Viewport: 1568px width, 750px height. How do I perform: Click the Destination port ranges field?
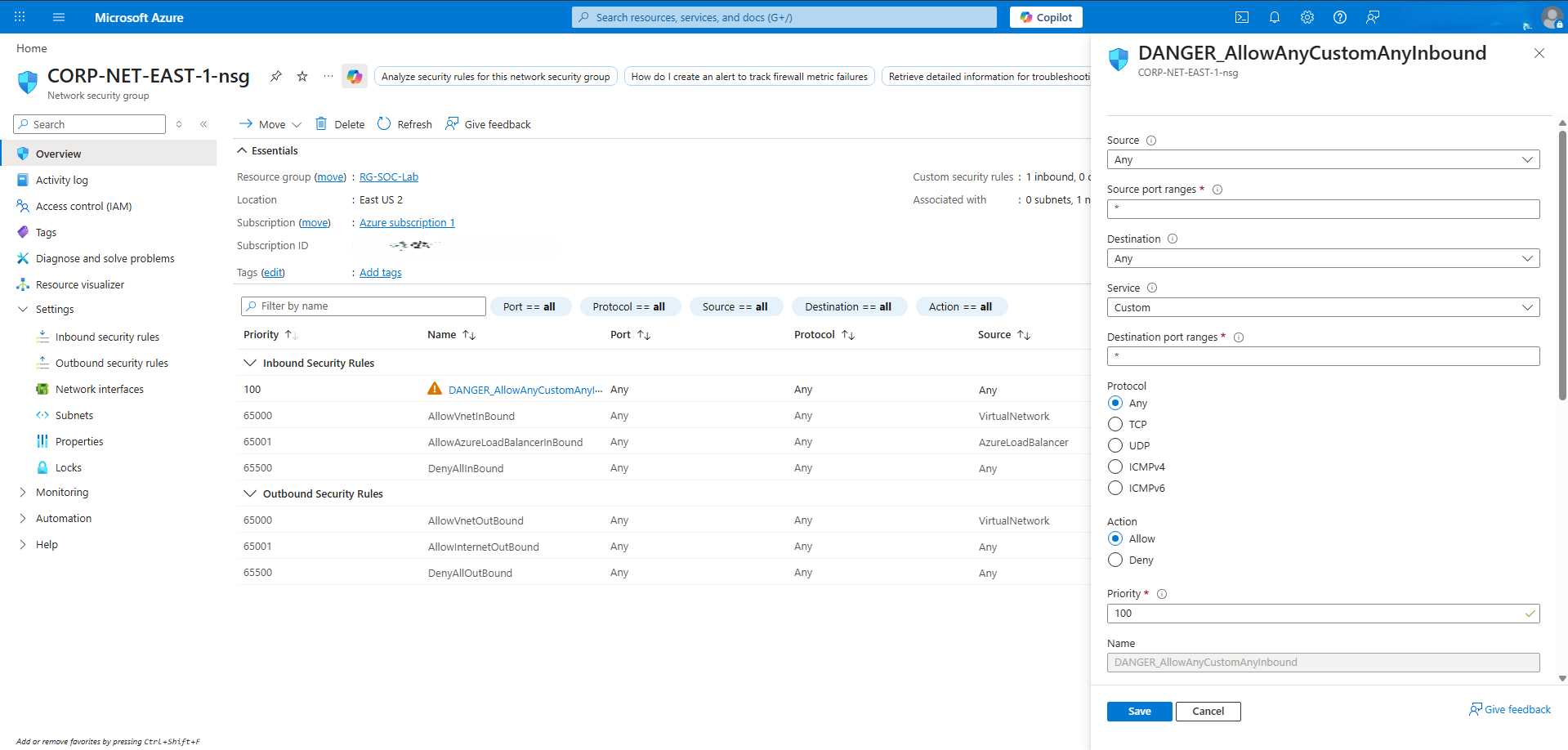1323,356
